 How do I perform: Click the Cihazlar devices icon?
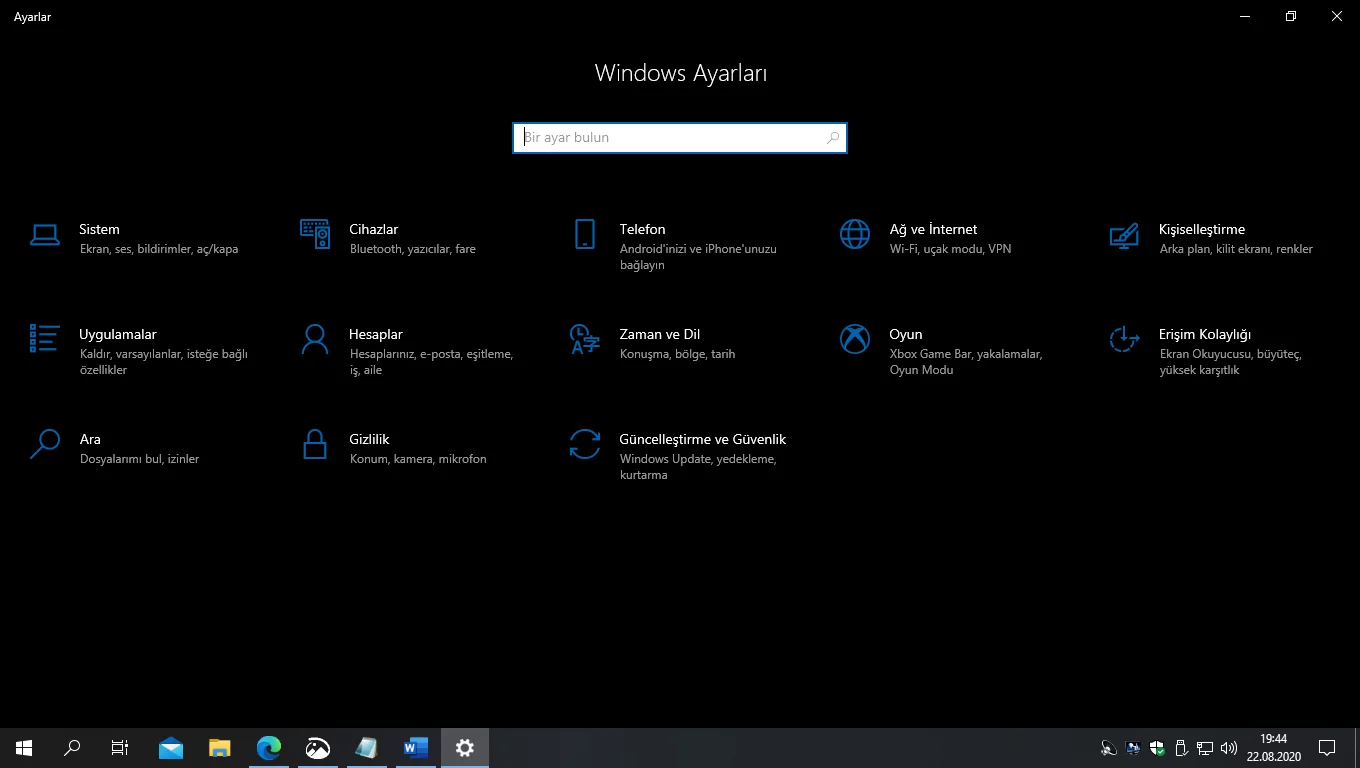(x=314, y=235)
